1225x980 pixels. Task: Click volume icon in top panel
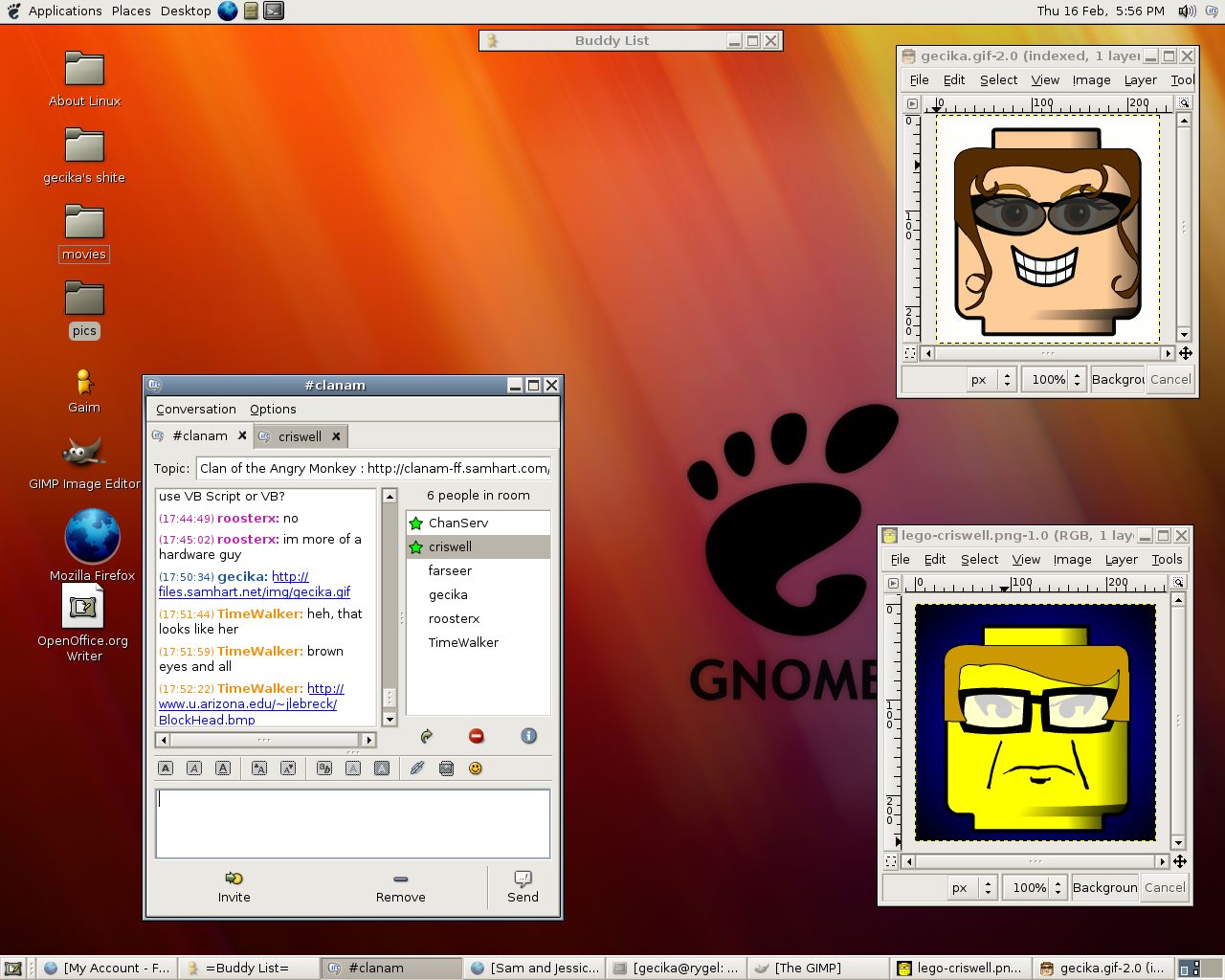[x=1187, y=11]
